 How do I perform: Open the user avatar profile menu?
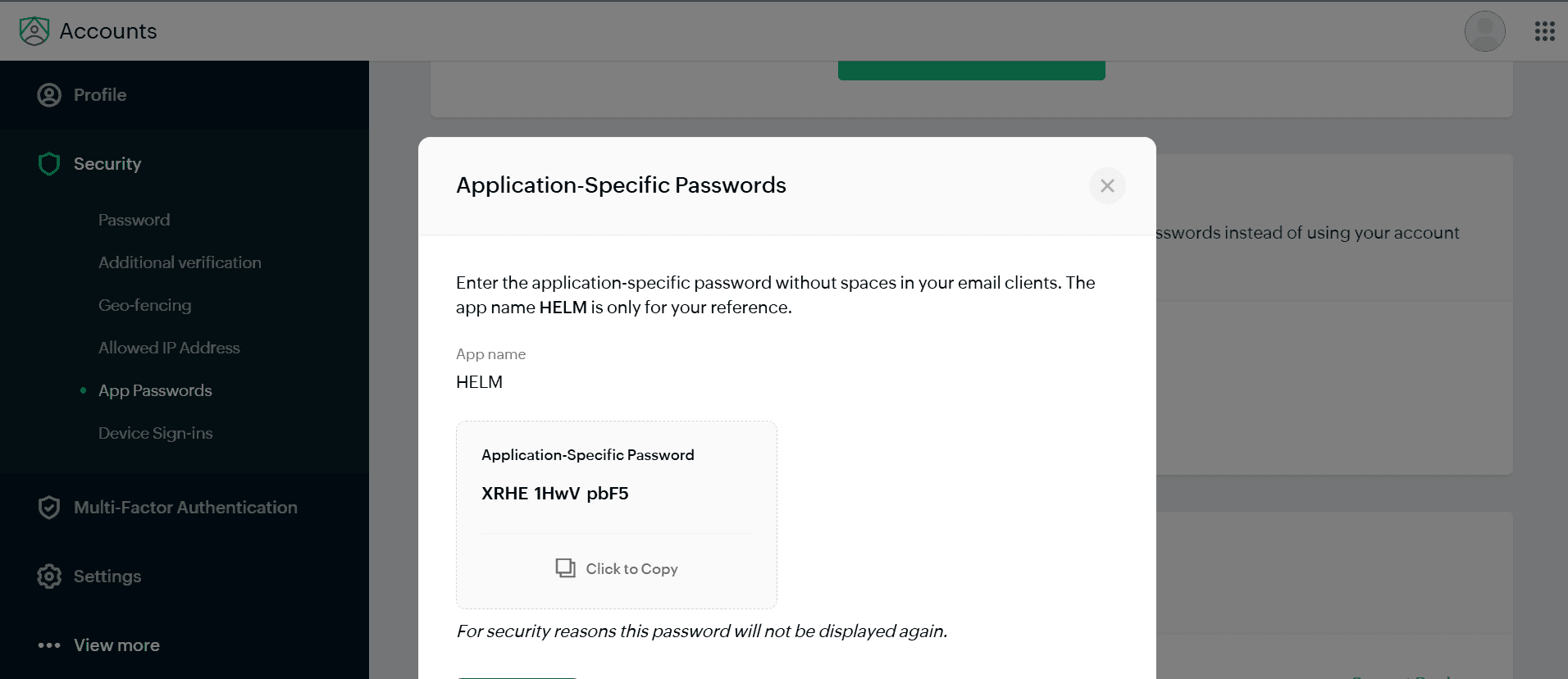[x=1484, y=31]
